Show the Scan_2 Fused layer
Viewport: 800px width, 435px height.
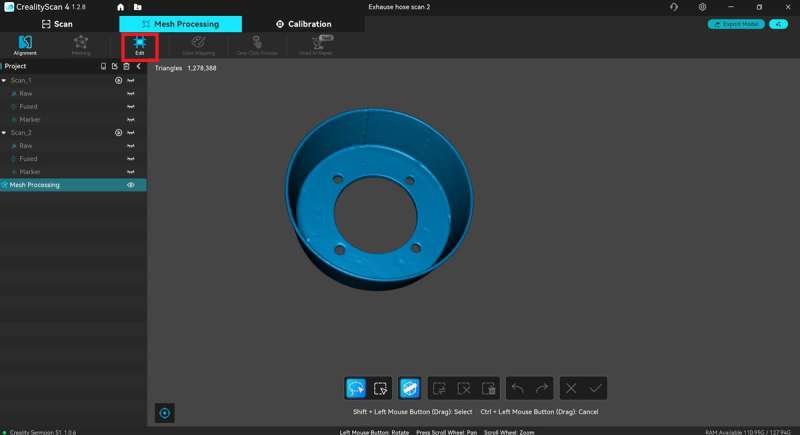click(130, 158)
